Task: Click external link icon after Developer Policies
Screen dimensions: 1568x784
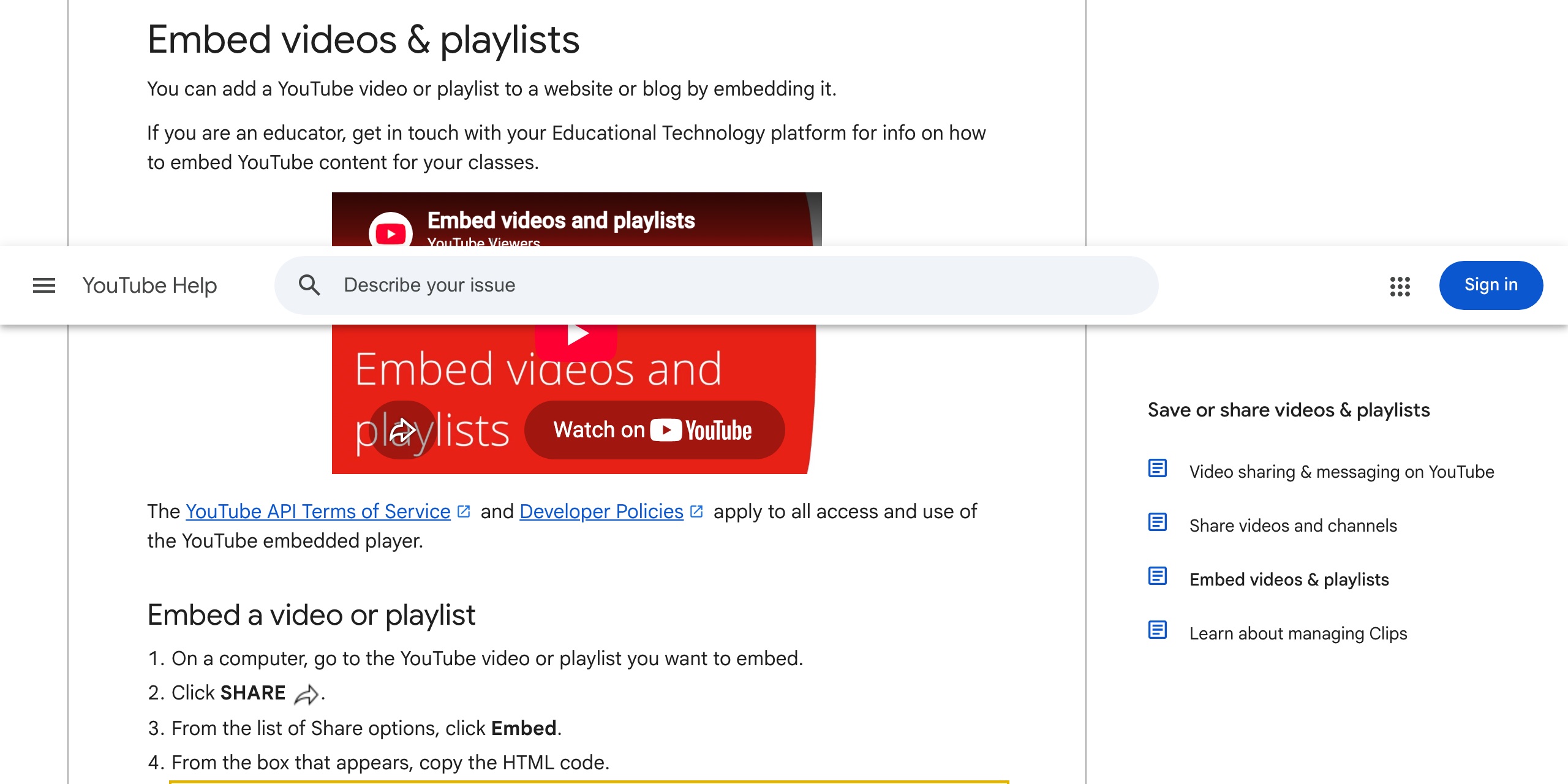Action: coord(697,511)
